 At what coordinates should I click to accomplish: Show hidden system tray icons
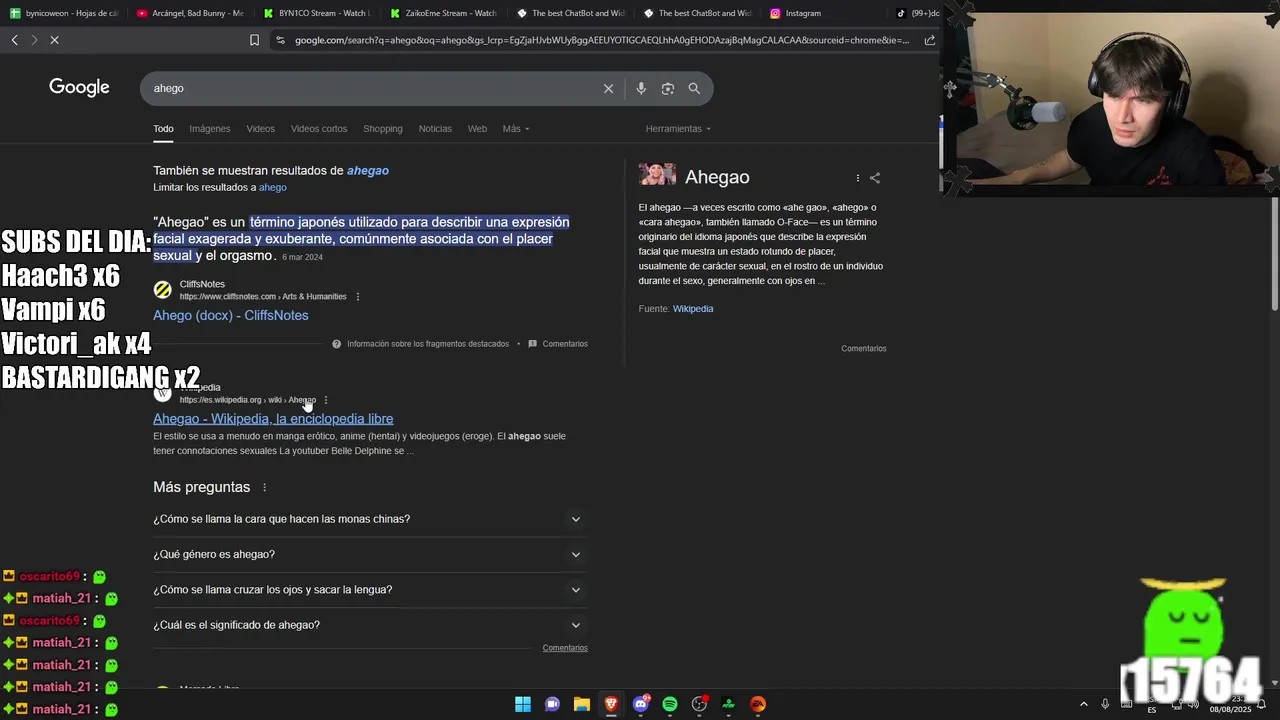point(1083,704)
